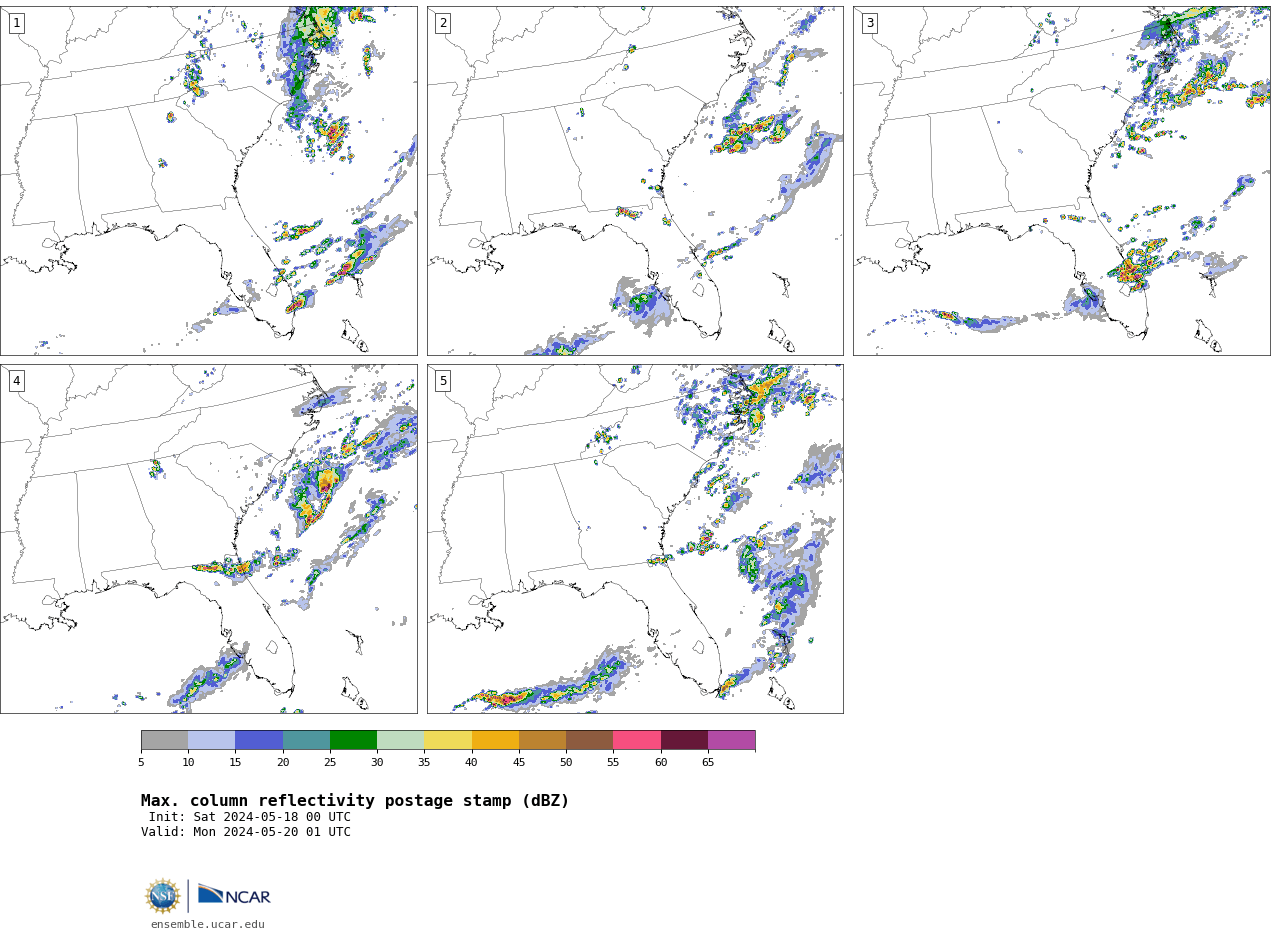The image size is (1280, 936).
Task: Open ensemble member 4 reflectivity map
Action: (x=208, y=539)
